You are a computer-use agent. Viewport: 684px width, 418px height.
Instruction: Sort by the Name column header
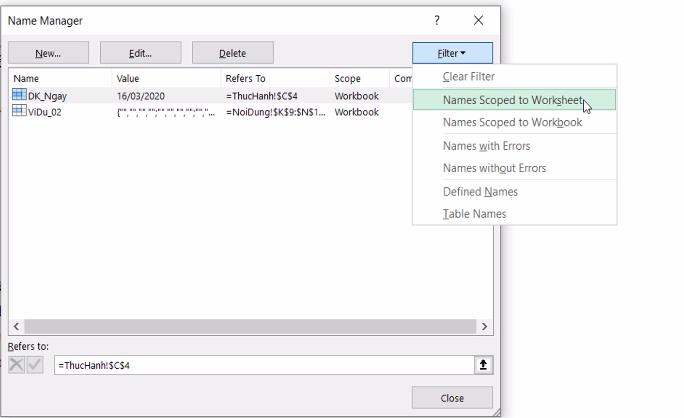pyautogui.click(x=26, y=79)
